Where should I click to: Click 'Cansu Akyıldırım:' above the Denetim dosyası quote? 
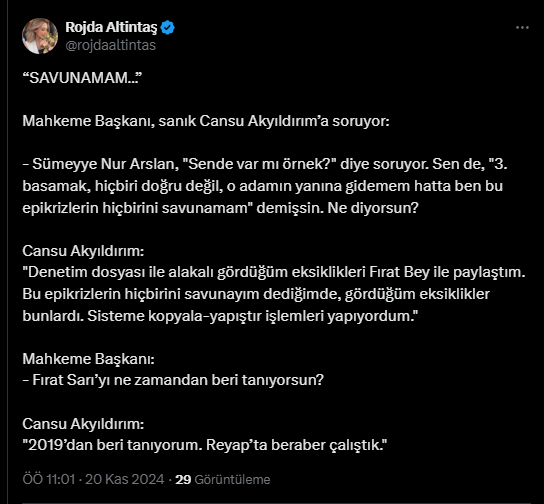tap(83, 251)
